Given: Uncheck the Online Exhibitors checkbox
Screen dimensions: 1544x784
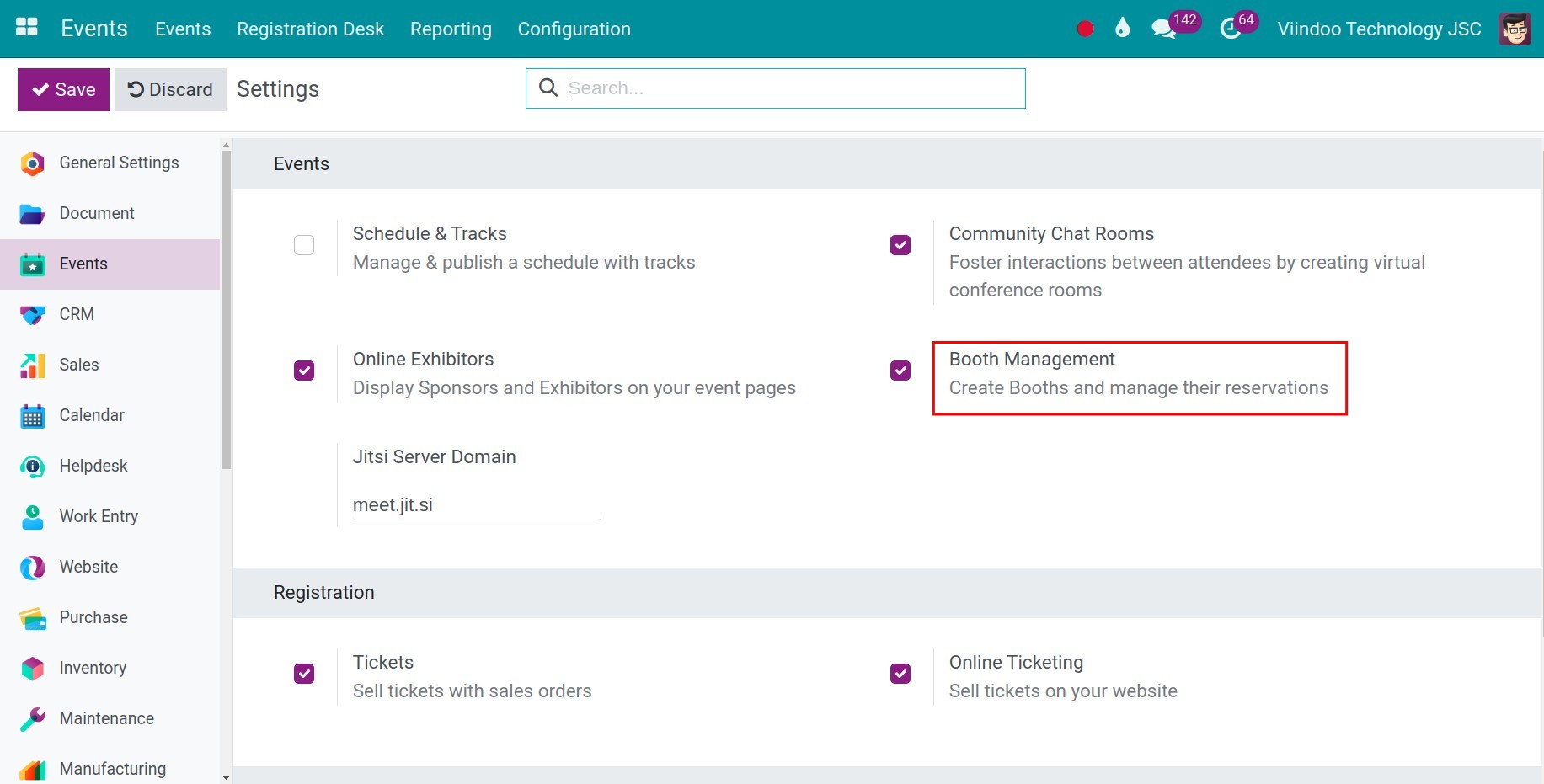Looking at the screenshot, I should [304, 371].
